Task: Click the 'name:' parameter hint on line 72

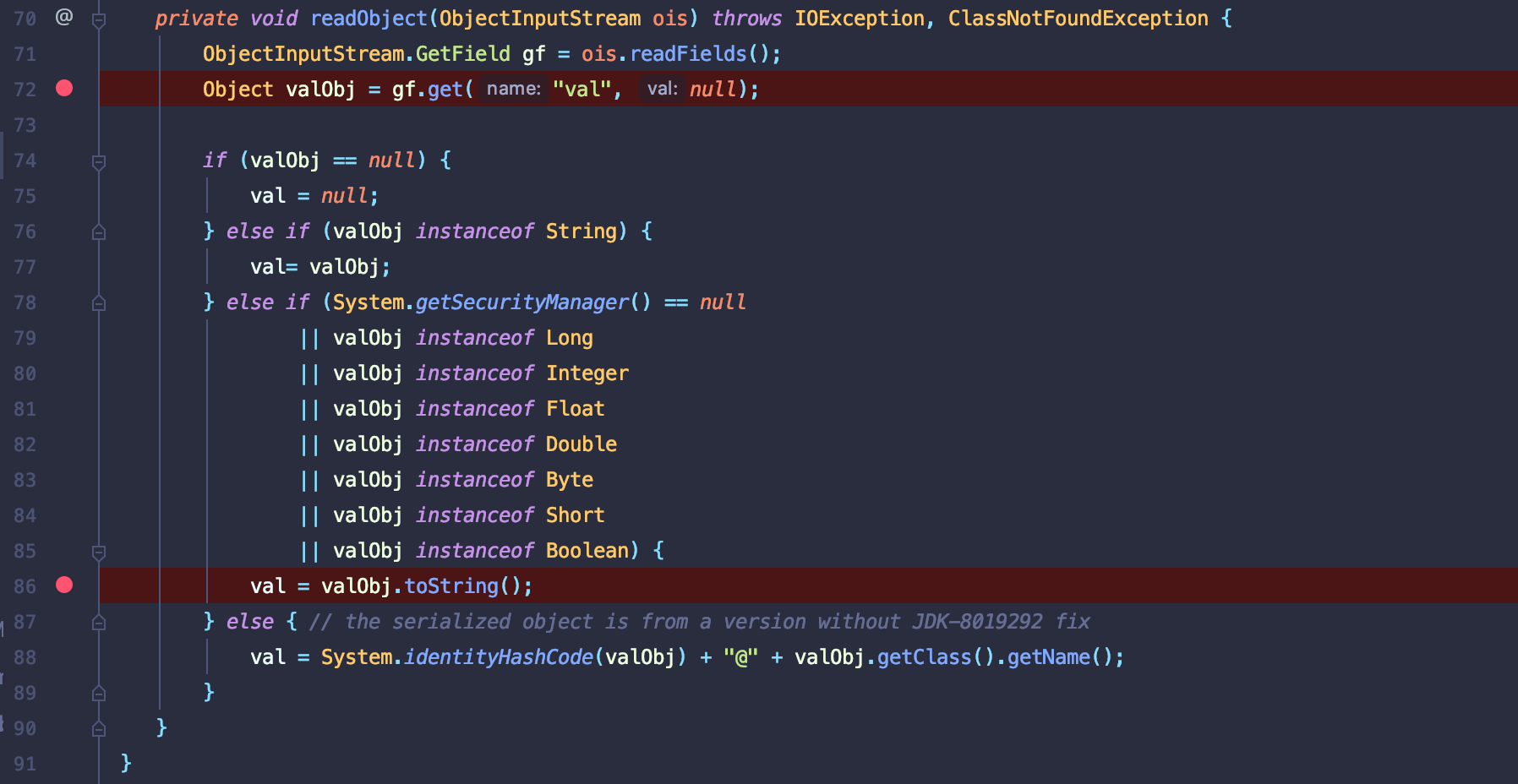Action: pos(513,90)
